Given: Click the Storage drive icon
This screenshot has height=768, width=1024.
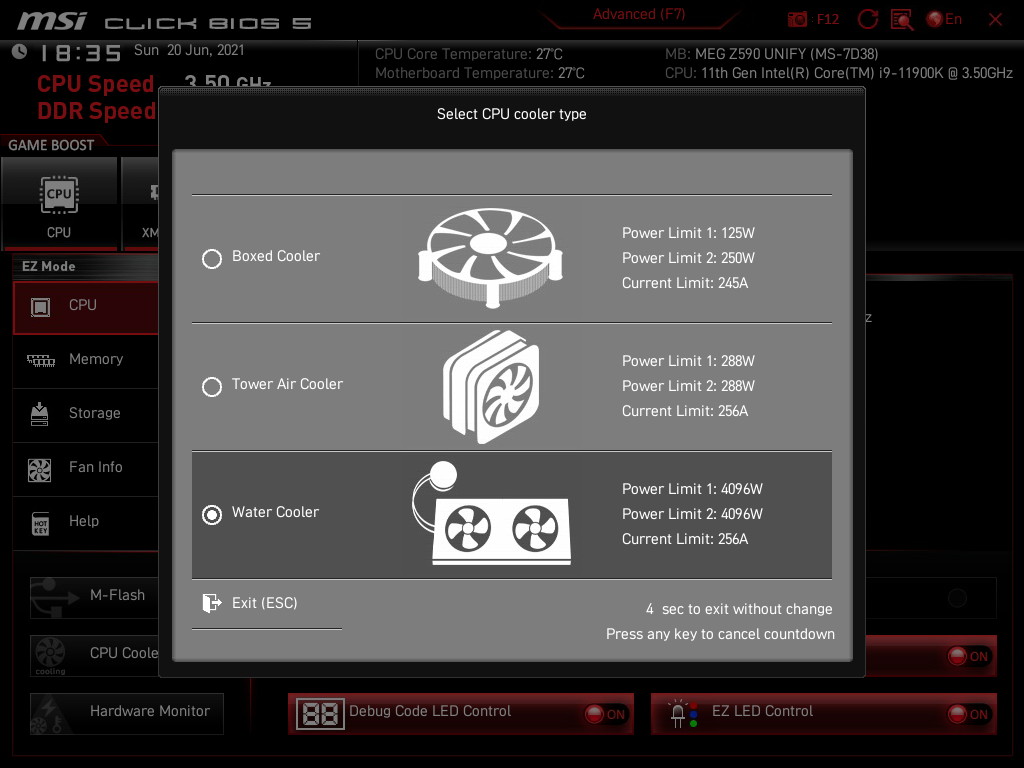Looking at the screenshot, I should (40, 414).
